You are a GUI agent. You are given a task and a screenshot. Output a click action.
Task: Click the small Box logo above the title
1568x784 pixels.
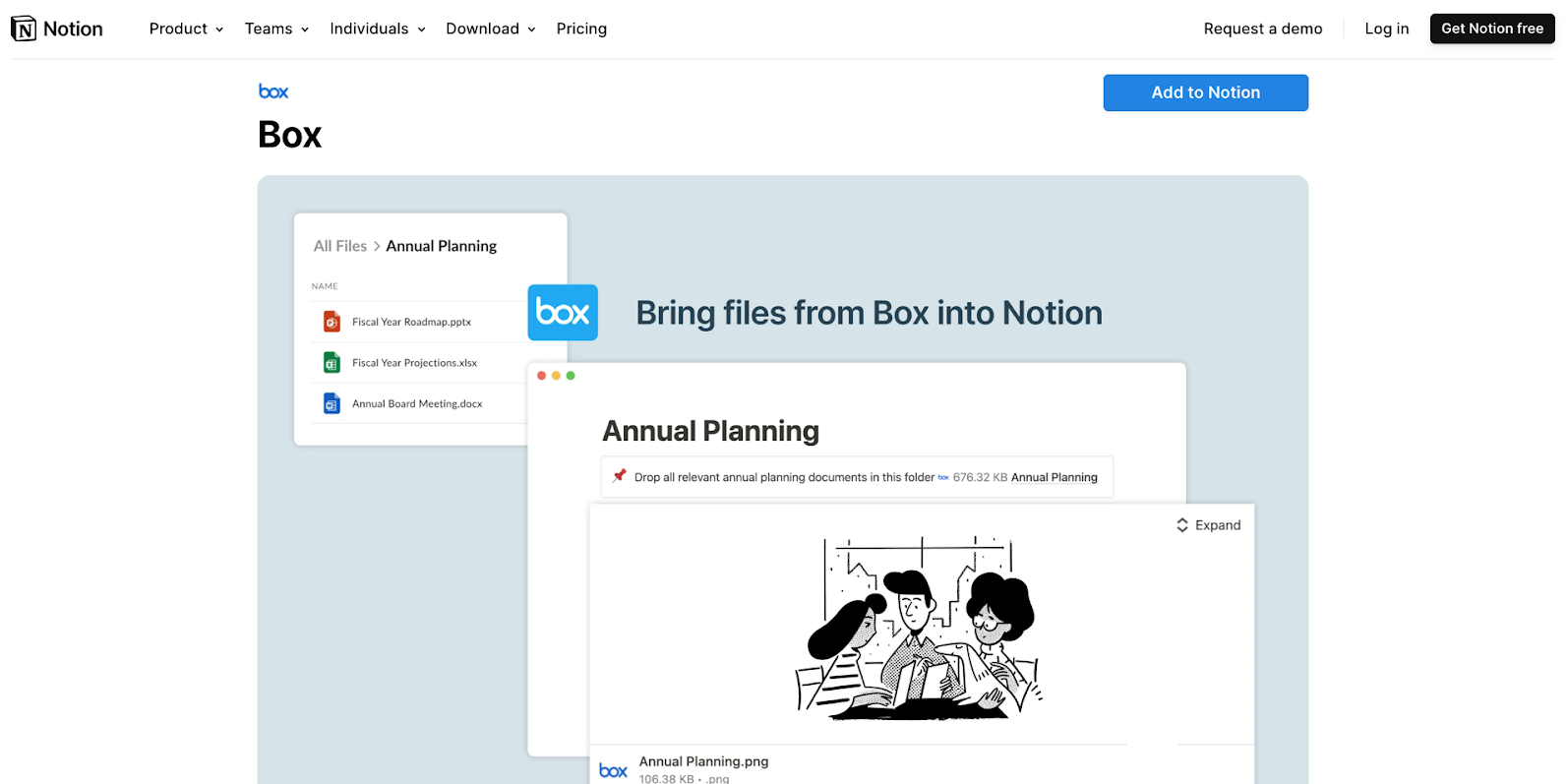(273, 91)
